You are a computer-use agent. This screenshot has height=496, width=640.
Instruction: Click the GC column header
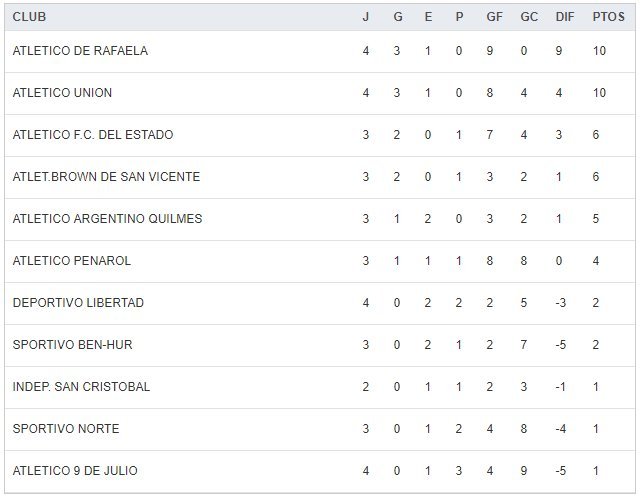pos(529,17)
